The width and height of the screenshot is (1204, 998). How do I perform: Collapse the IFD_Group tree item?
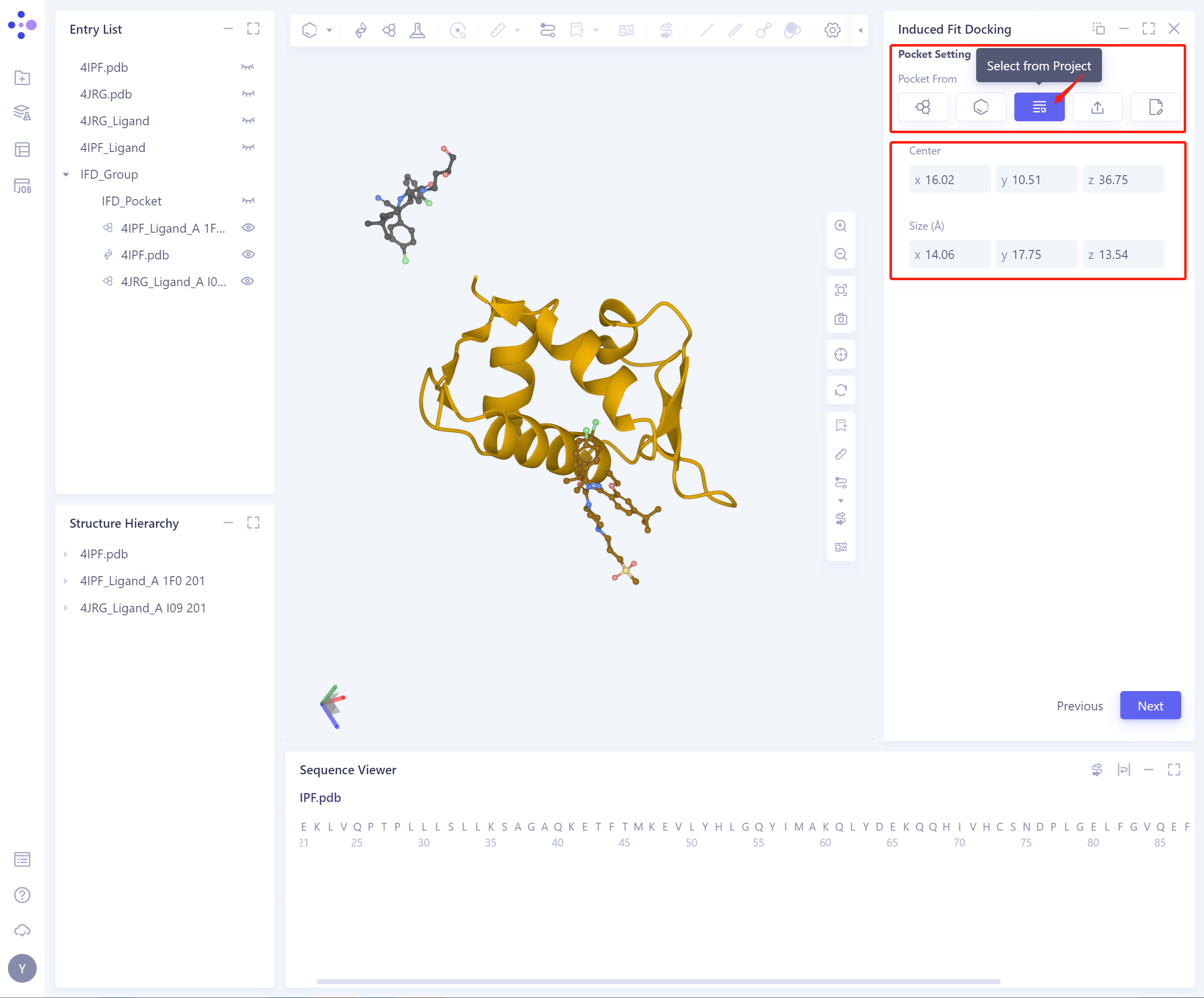[65, 174]
